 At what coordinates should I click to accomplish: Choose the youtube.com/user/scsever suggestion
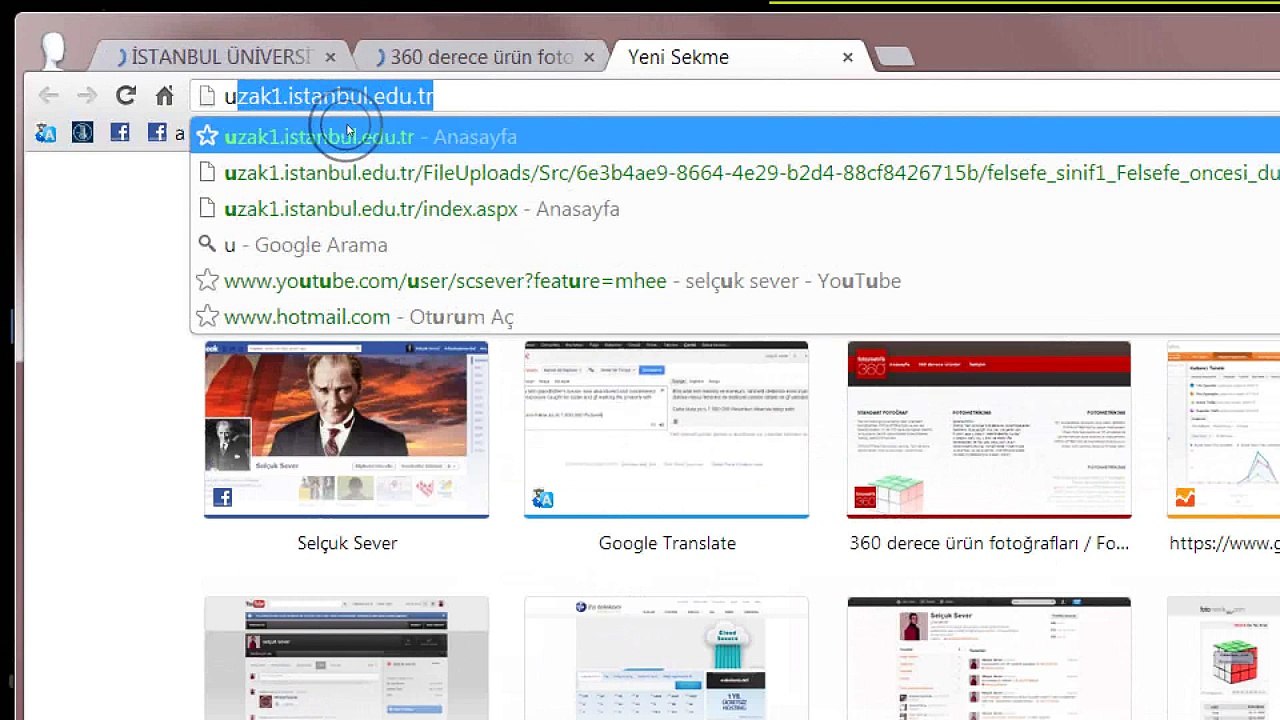(x=735, y=281)
